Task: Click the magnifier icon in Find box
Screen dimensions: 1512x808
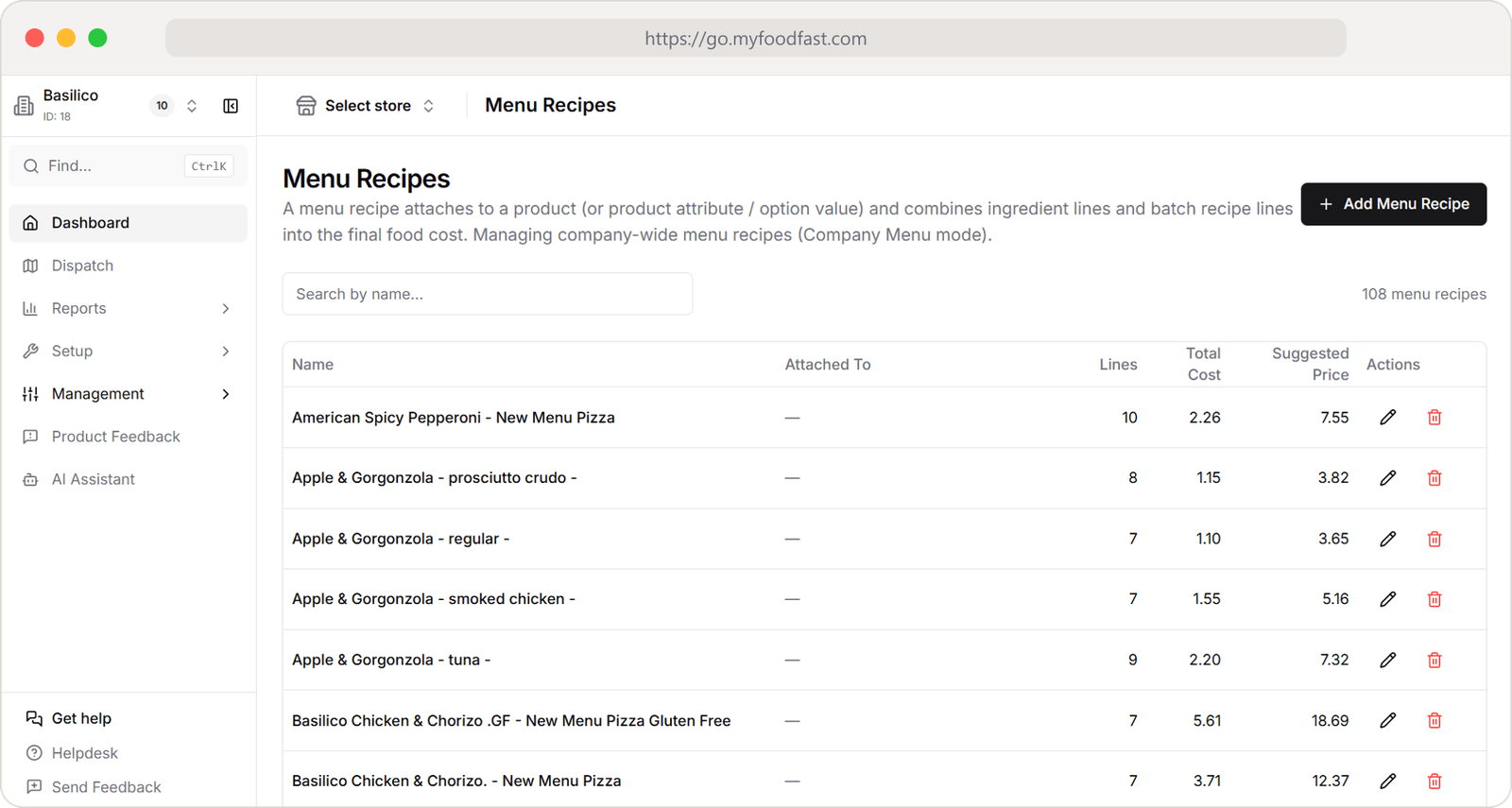Action: (x=31, y=166)
